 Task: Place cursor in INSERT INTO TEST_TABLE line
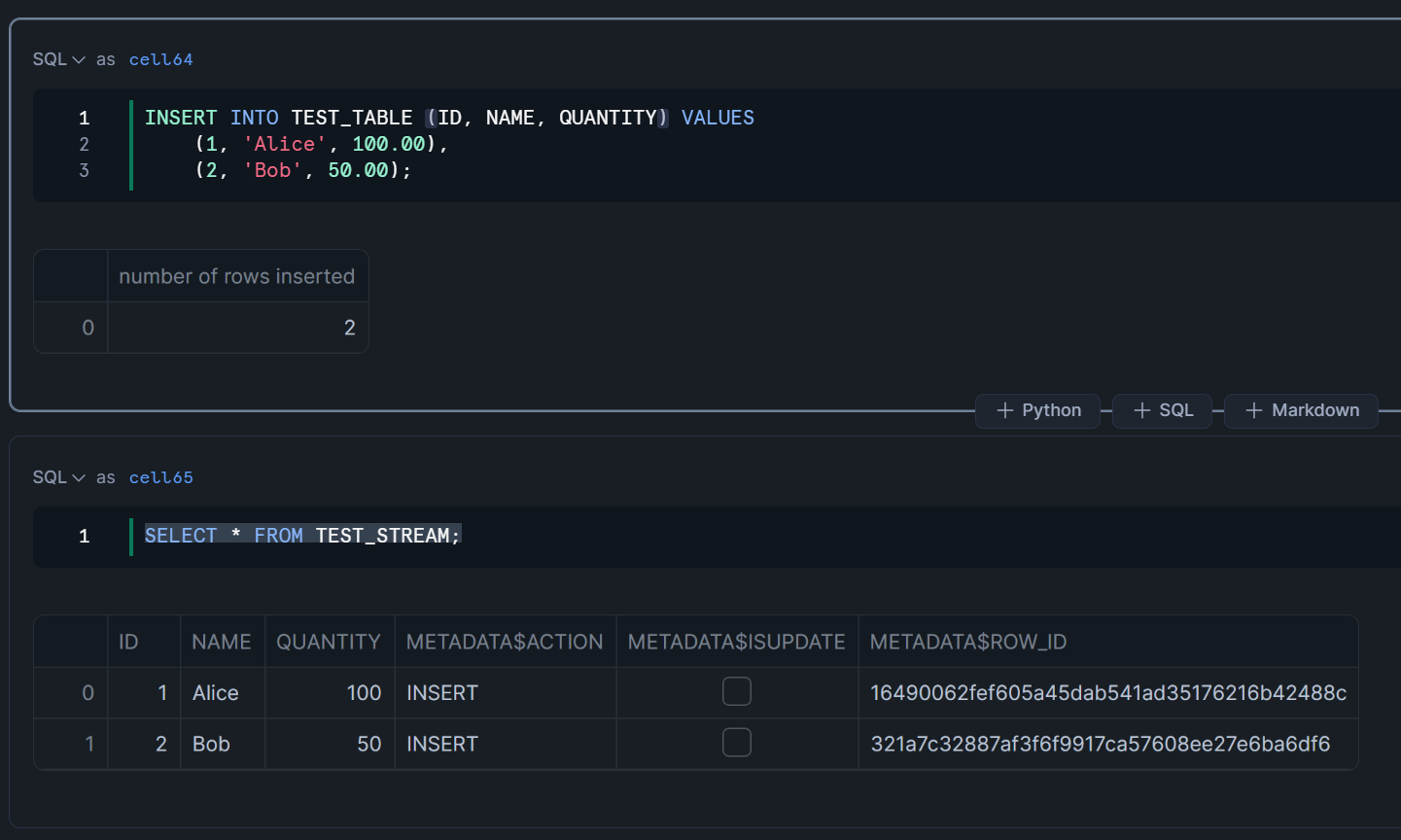point(449,118)
